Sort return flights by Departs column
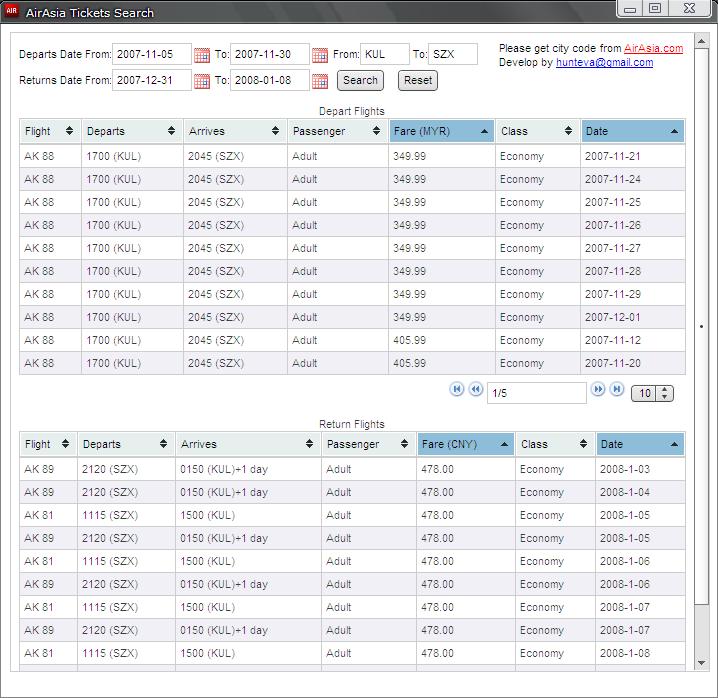 [126, 444]
